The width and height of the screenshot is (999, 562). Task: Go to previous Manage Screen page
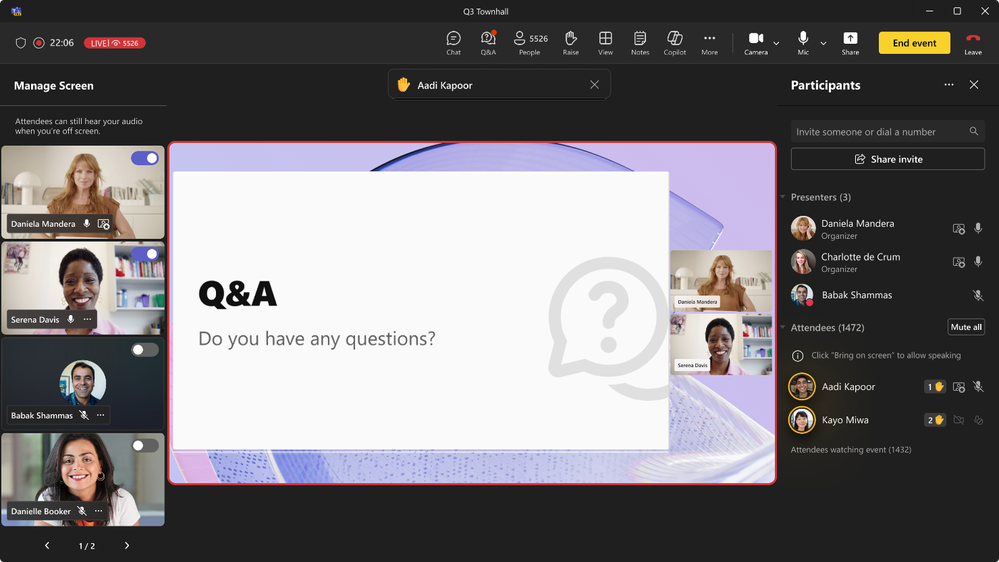[x=47, y=545]
